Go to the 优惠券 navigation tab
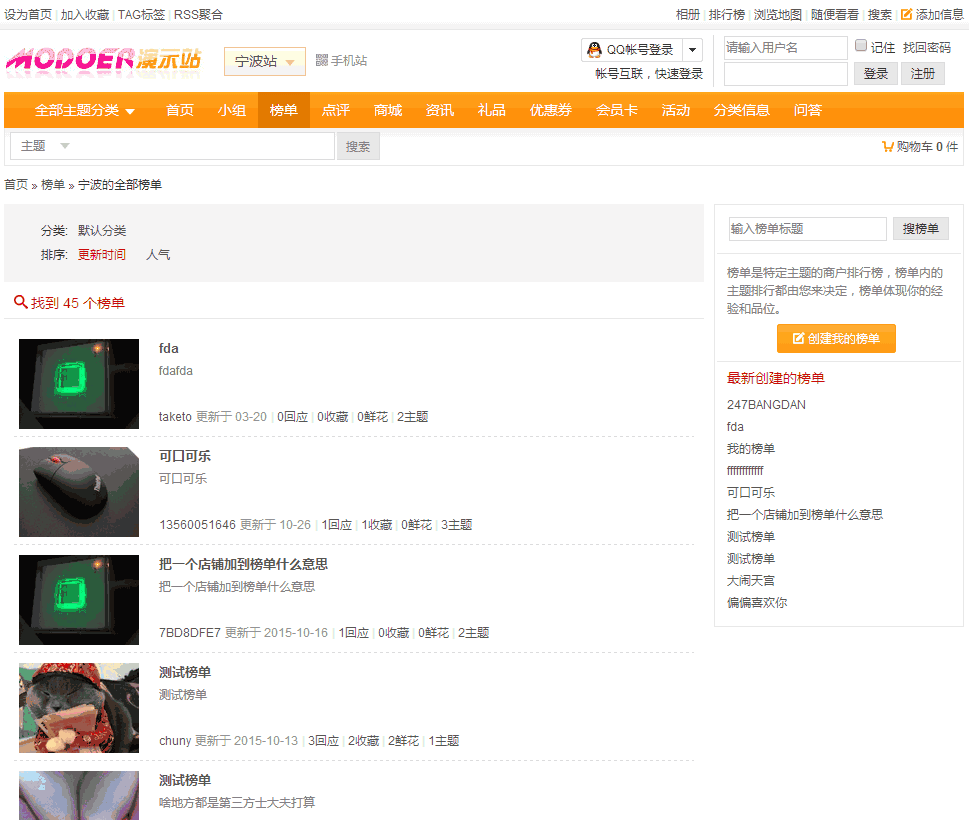Screen dimensions: 969x820 pyautogui.click(x=551, y=110)
